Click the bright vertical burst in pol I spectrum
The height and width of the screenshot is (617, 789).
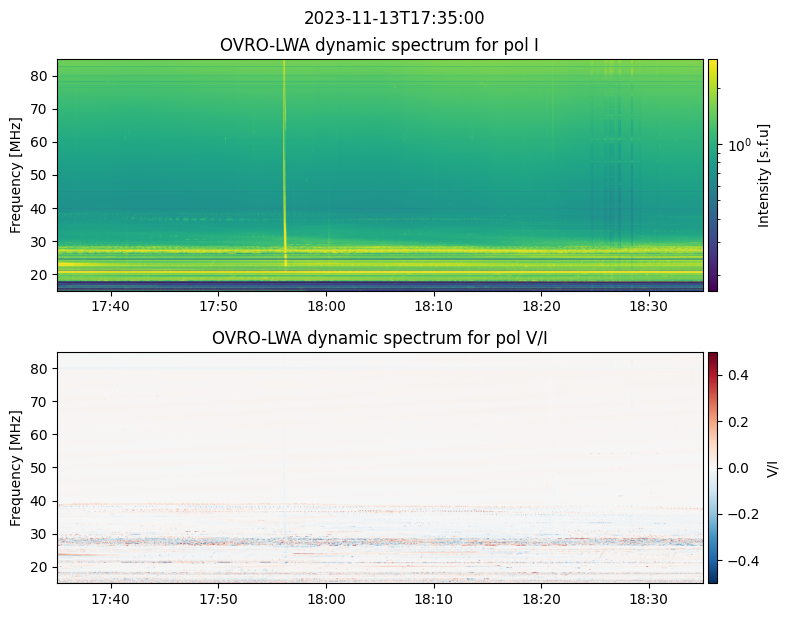click(285, 160)
